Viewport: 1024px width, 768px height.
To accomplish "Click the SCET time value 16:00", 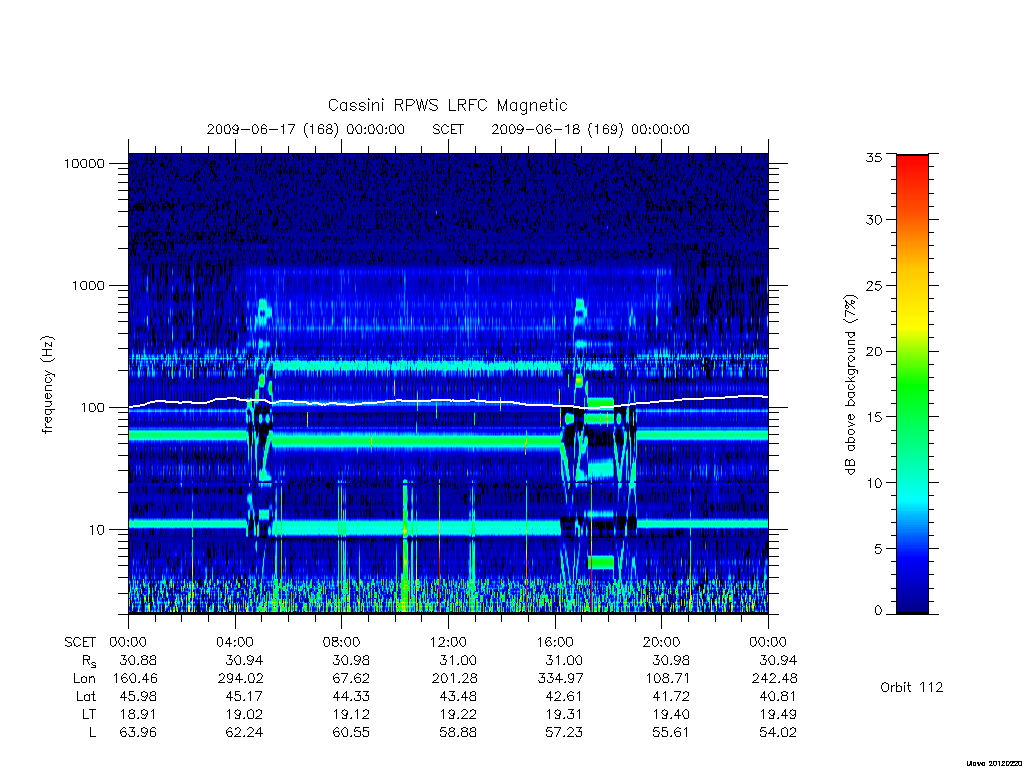I will (554, 642).
